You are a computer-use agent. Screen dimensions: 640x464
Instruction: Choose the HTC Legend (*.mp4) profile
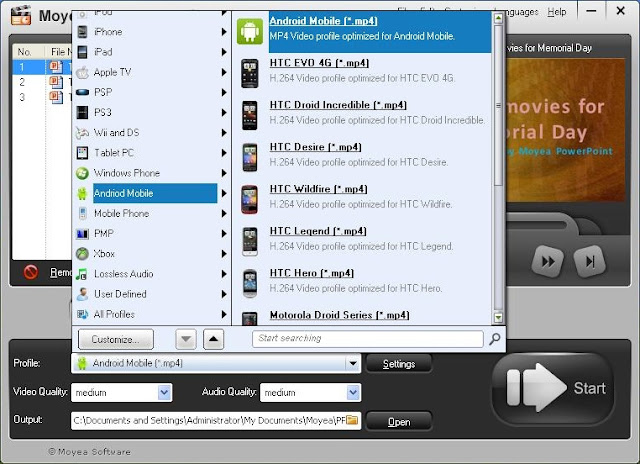coord(318,231)
